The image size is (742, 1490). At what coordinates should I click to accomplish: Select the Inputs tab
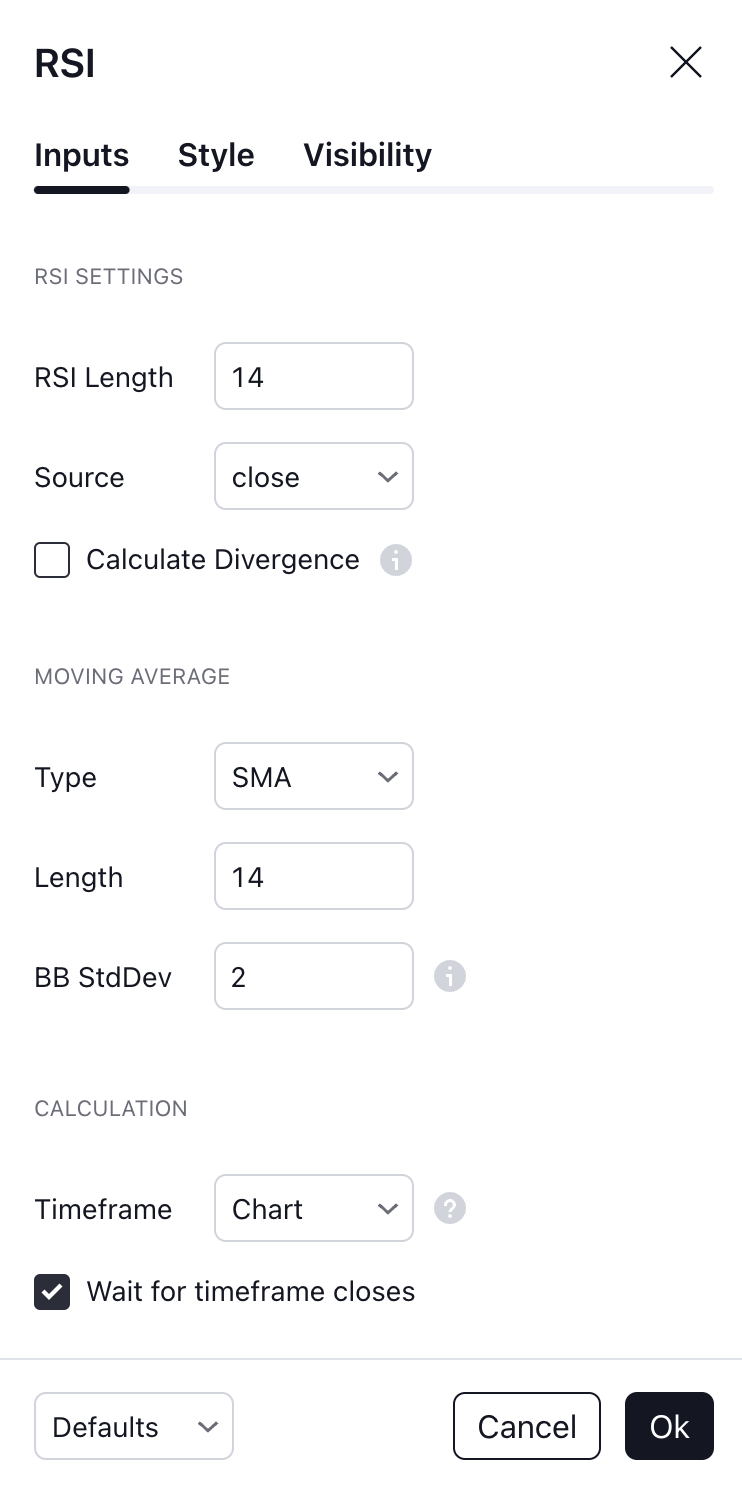click(82, 155)
